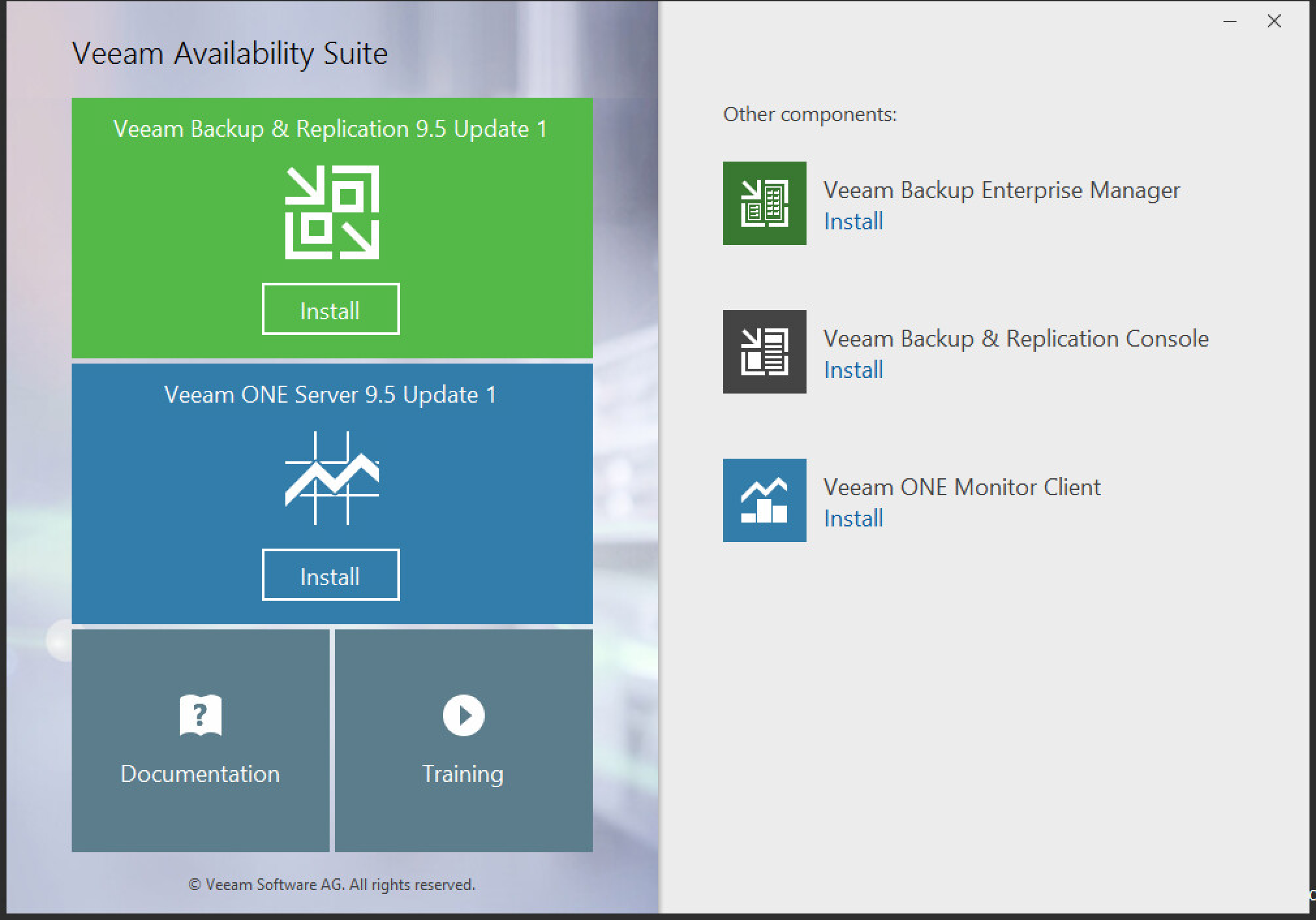Click the Backup & Replication Console dark icon

click(764, 352)
